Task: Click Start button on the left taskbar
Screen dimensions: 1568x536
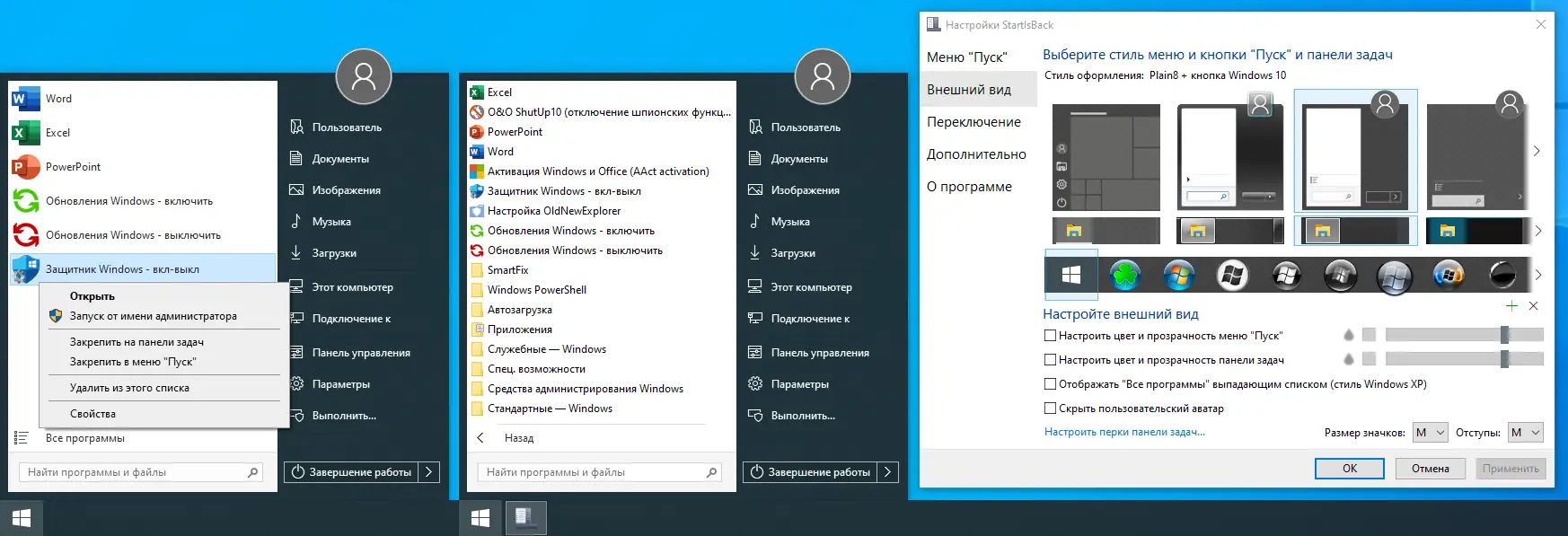Action: [x=22, y=518]
